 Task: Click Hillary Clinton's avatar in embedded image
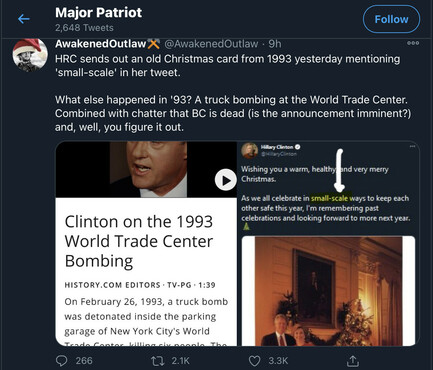tap(250, 150)
